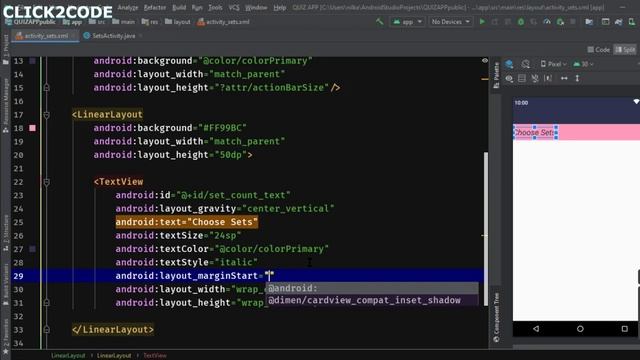
Task: Open the Pixel device dropdown
Action: click(553, 64)
